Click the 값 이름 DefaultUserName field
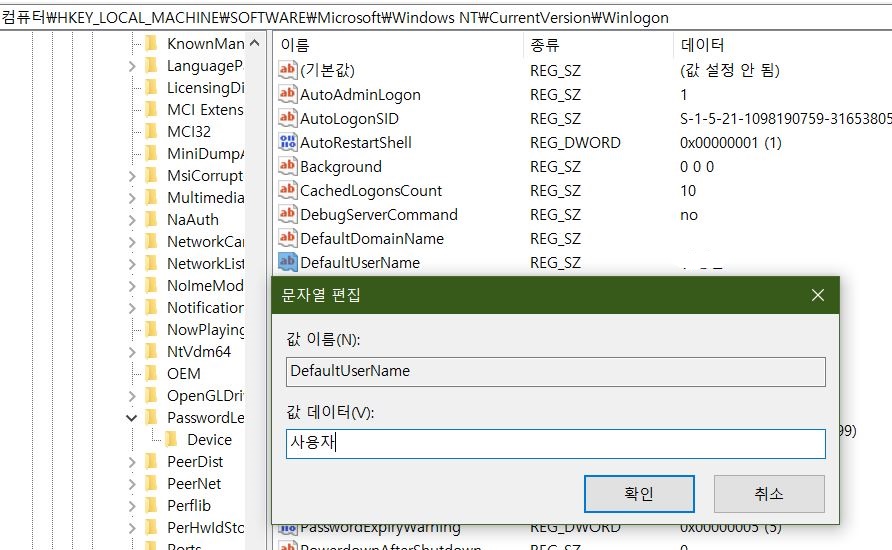 pos(555,371)
